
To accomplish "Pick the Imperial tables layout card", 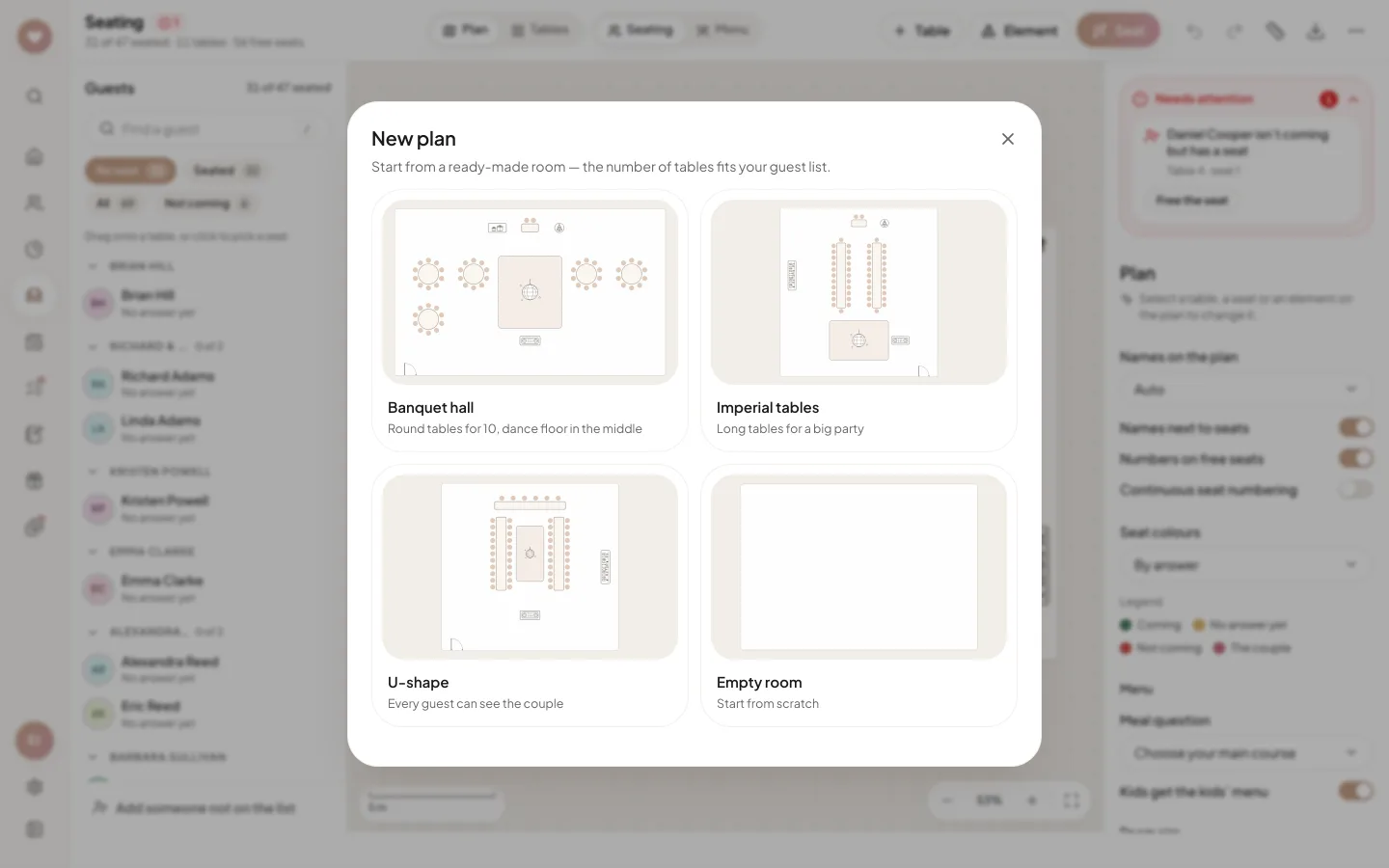I will pos(858,320).
